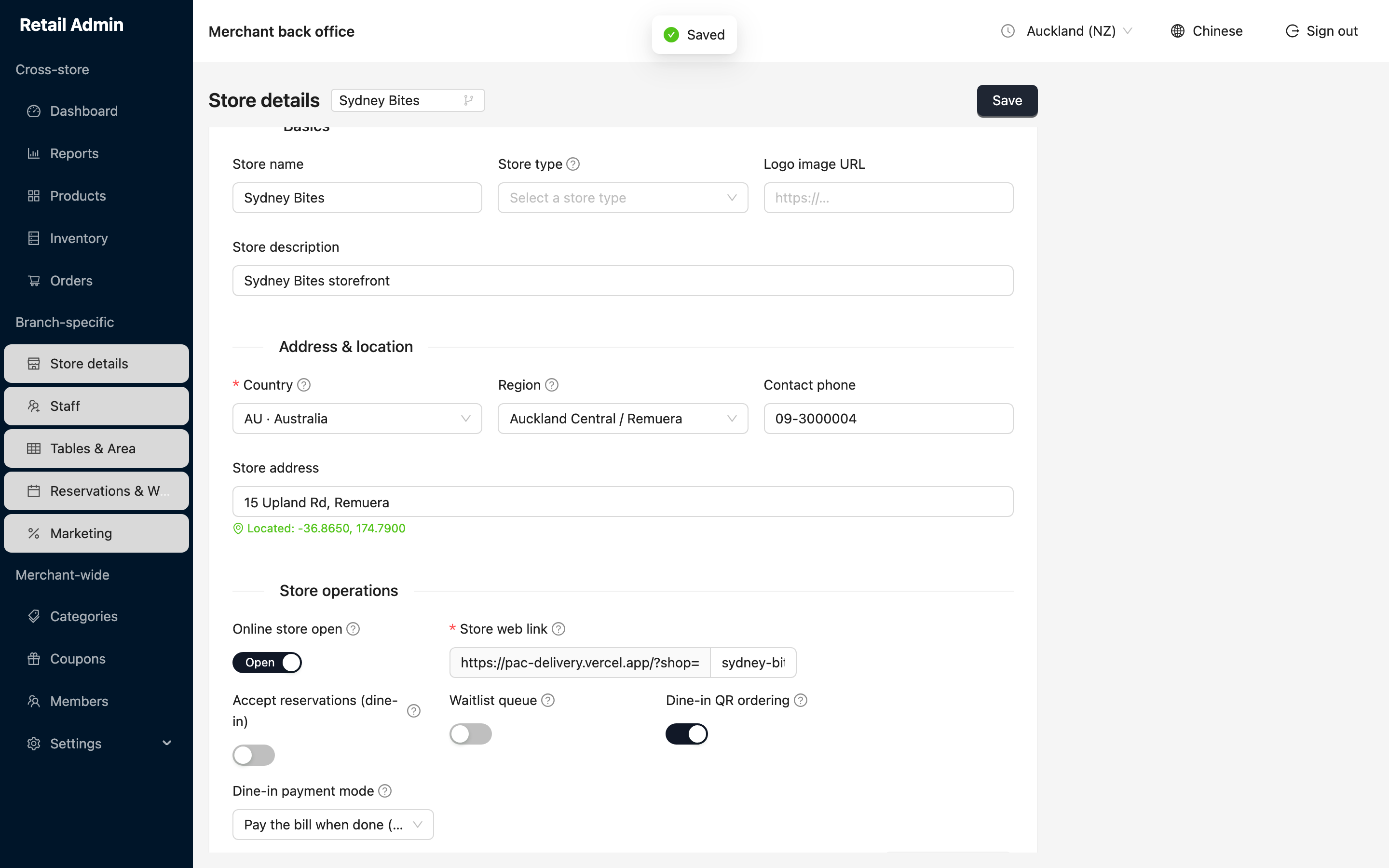Click the Settings gear icon
Viewport: 1389px width, 868px height.
coord(34,744)
